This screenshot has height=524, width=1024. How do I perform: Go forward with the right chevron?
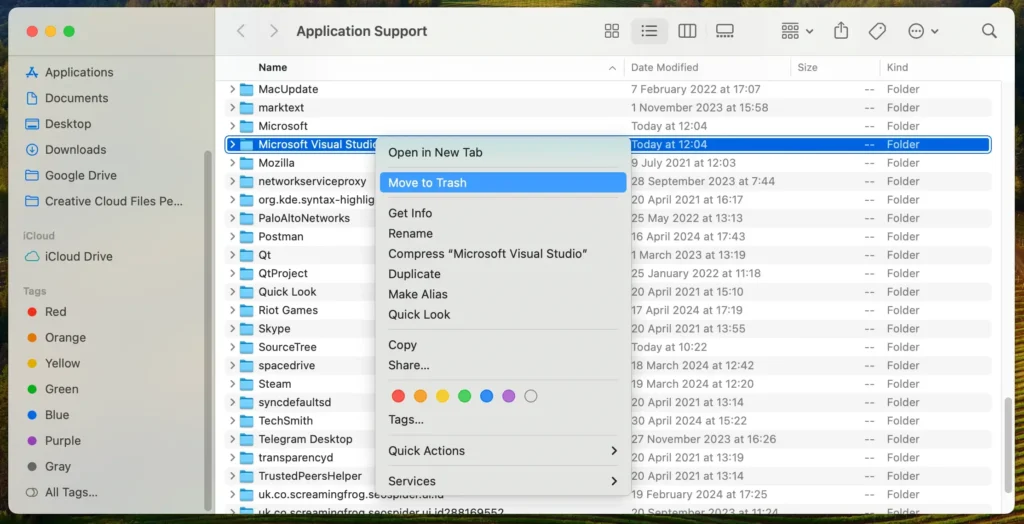pos(274,31)
